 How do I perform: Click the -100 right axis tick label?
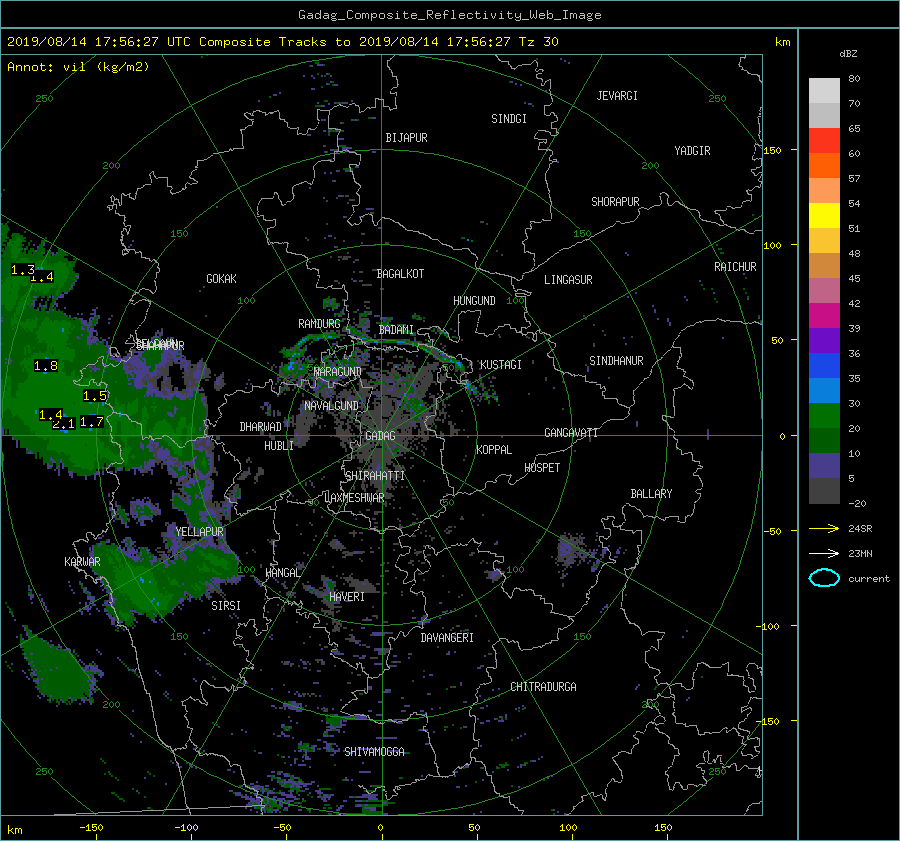click(x=767, y=626)
